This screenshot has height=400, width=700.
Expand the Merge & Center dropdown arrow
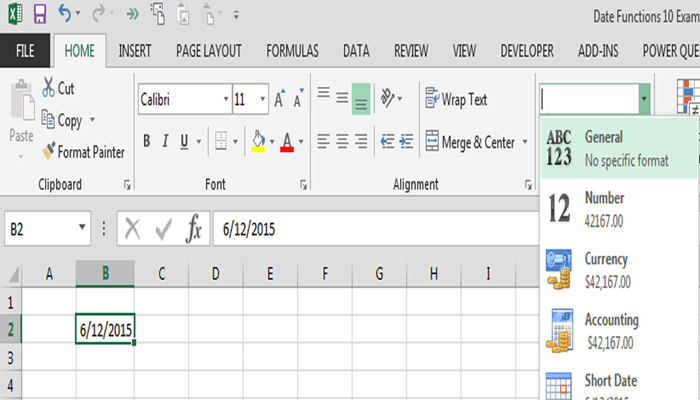click(x=525, y=142)
